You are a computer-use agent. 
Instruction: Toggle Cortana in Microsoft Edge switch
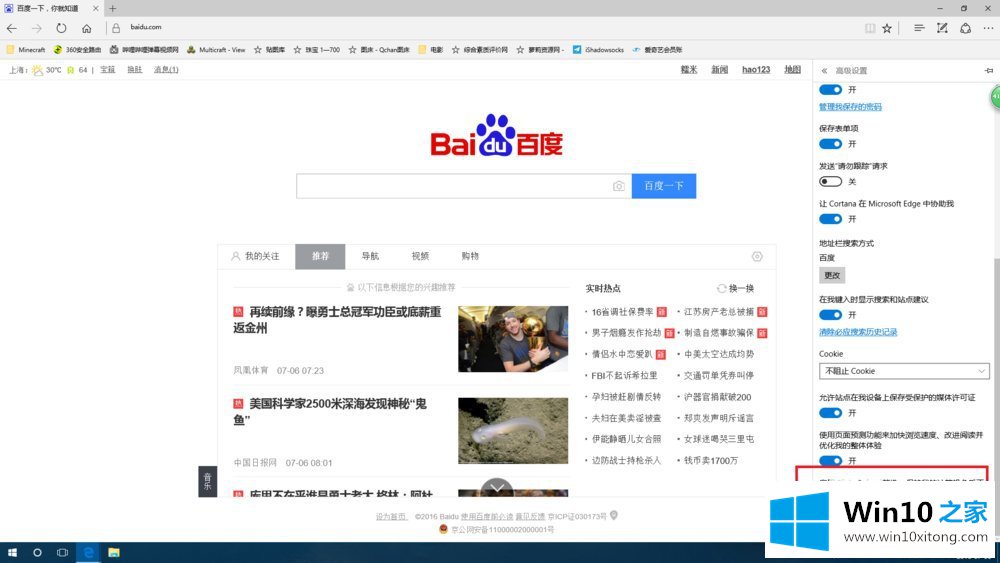[830, 219]
